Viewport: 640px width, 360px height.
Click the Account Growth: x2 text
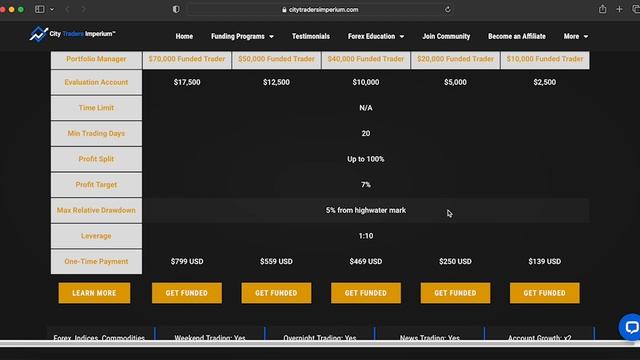click(x=540, y=338)
